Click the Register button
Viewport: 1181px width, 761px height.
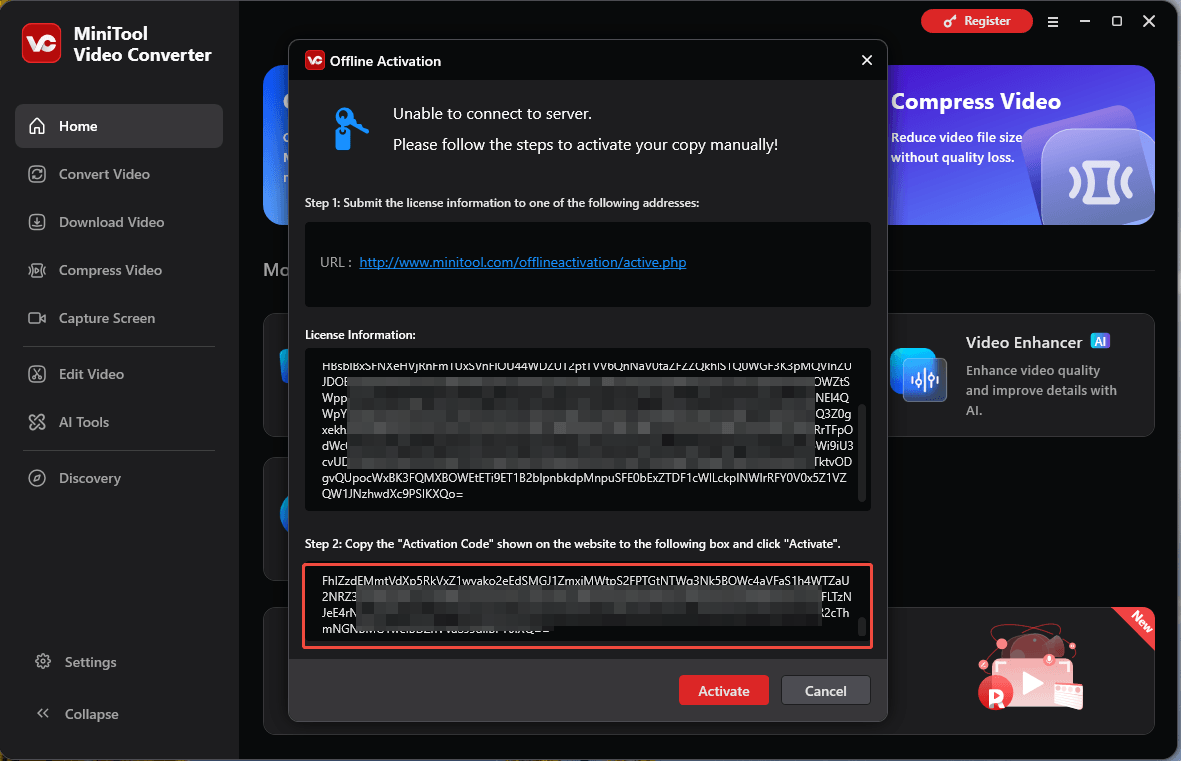click(976, 21)
